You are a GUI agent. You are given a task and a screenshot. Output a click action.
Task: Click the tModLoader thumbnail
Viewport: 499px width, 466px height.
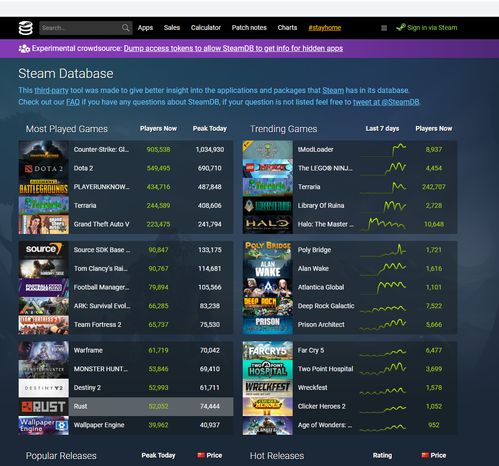pos(268,150)
